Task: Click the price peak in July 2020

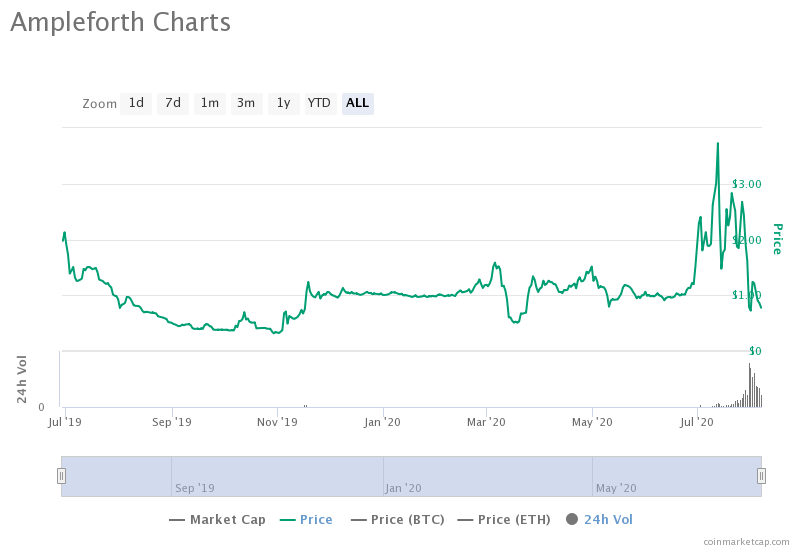Action: (x=718, y=144)
